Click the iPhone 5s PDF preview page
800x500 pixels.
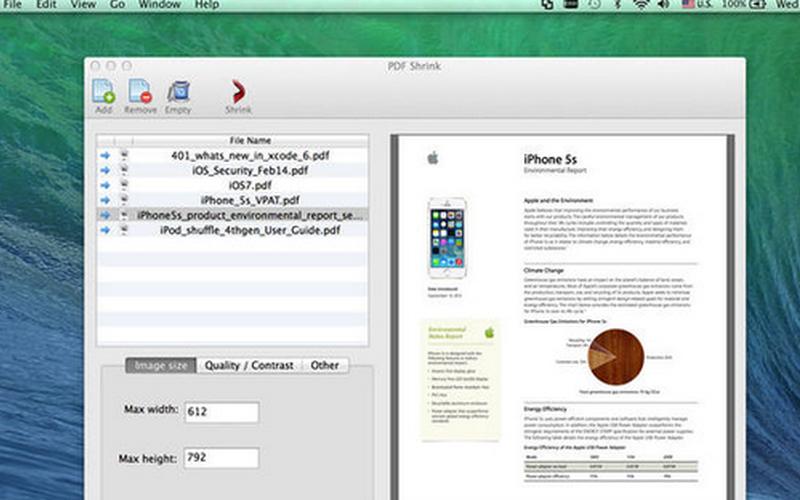(562, 317)
